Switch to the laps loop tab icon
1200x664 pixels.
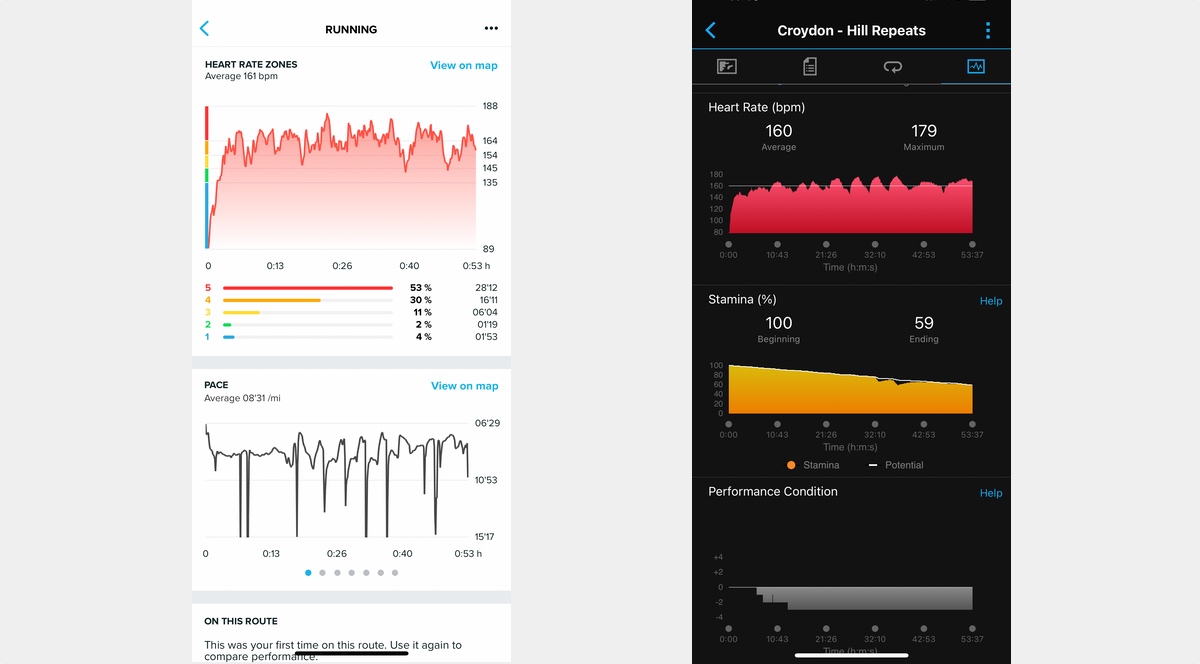(x=893, y=66)
